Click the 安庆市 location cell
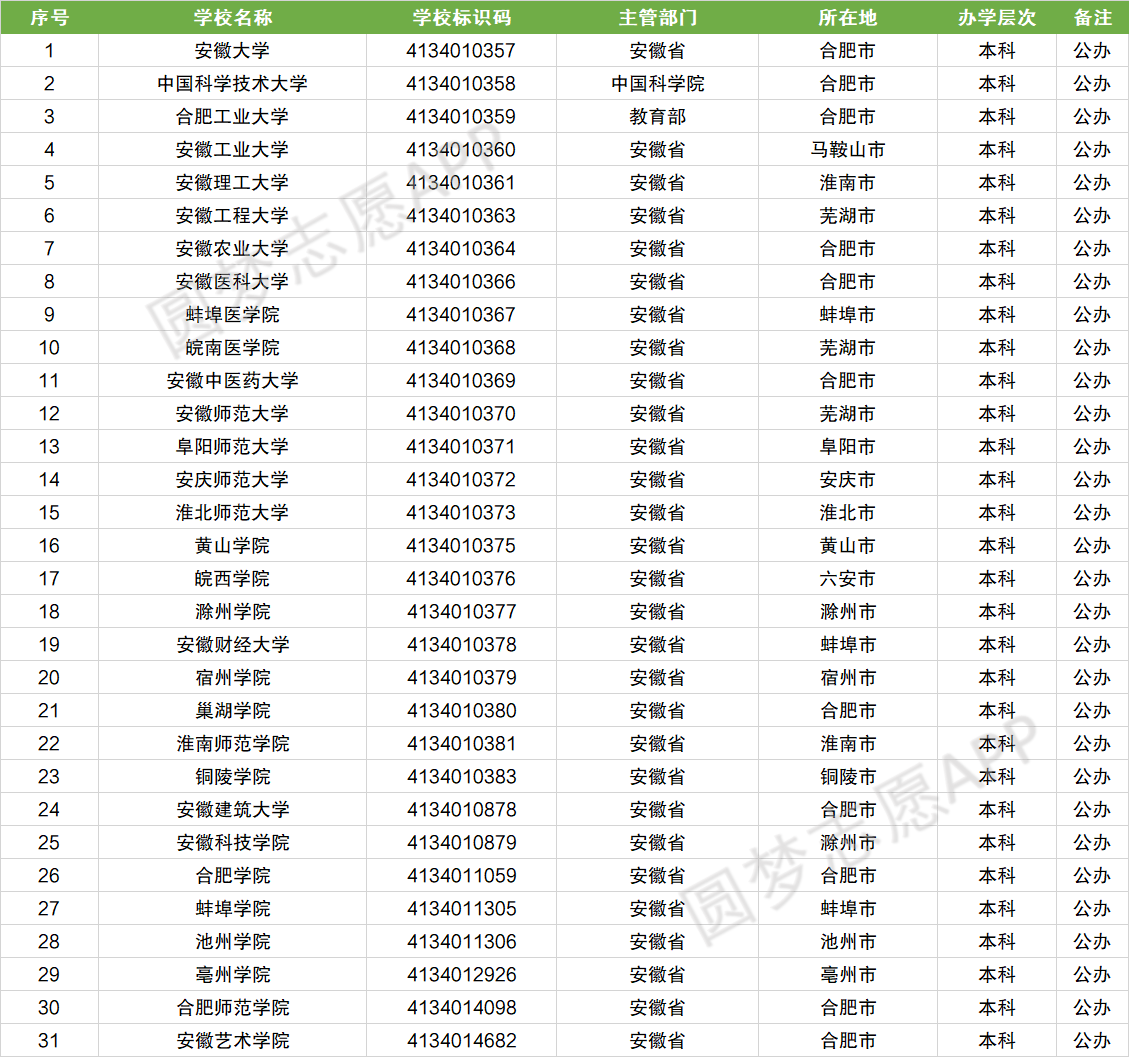1129x1057 pixels. (x=847, y=480)
